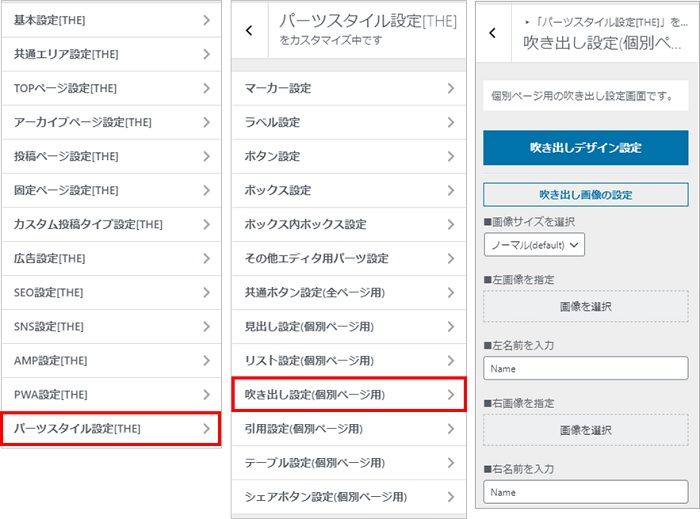Viewport: 700px width, 519px height.
Task: Click the 吹き出し画像の設定 button
Action: (x=585, y=194)
